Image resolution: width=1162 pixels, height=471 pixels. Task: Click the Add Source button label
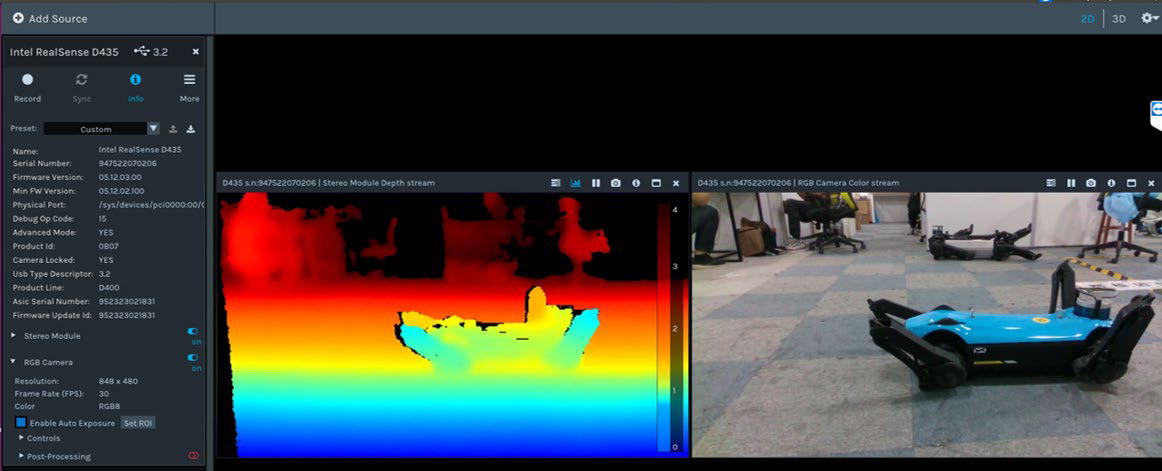click(58, 19)
